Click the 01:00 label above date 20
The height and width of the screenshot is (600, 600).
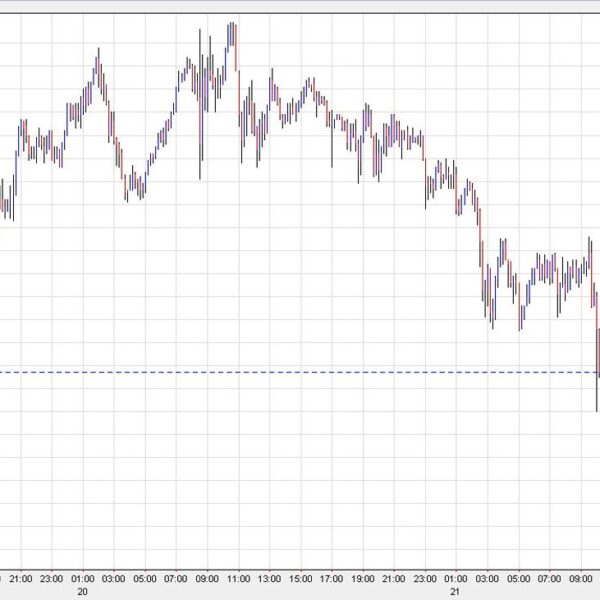(83, 579)
